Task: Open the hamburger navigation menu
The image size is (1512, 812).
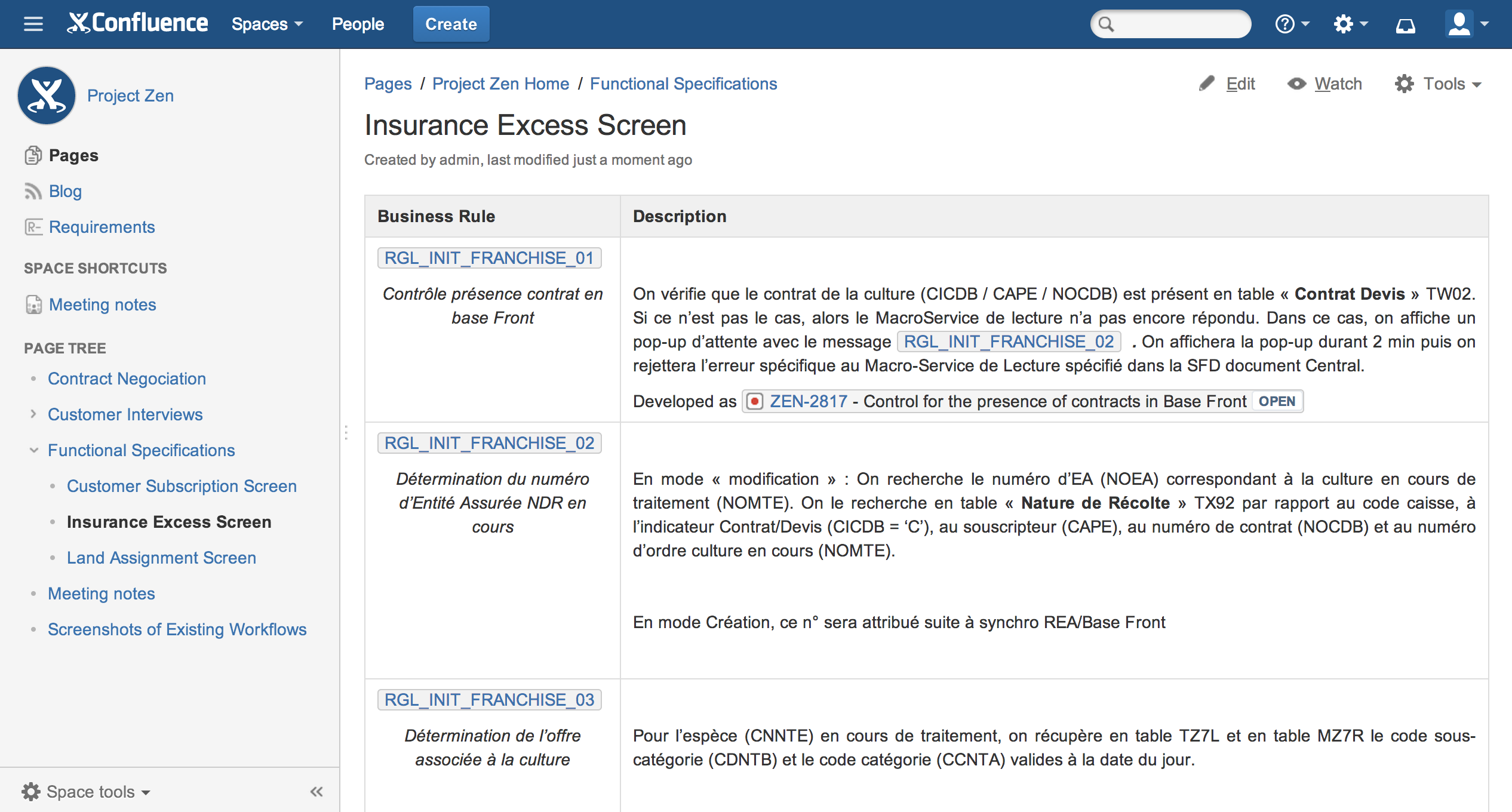Action: point(33,23)
